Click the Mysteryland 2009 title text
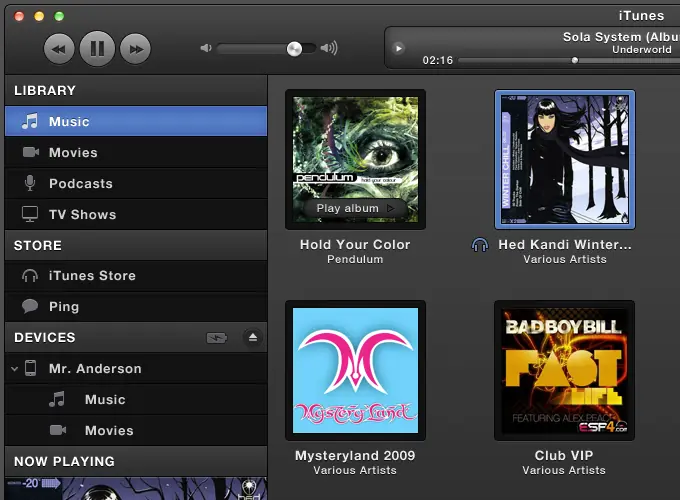 click(355, 455)
